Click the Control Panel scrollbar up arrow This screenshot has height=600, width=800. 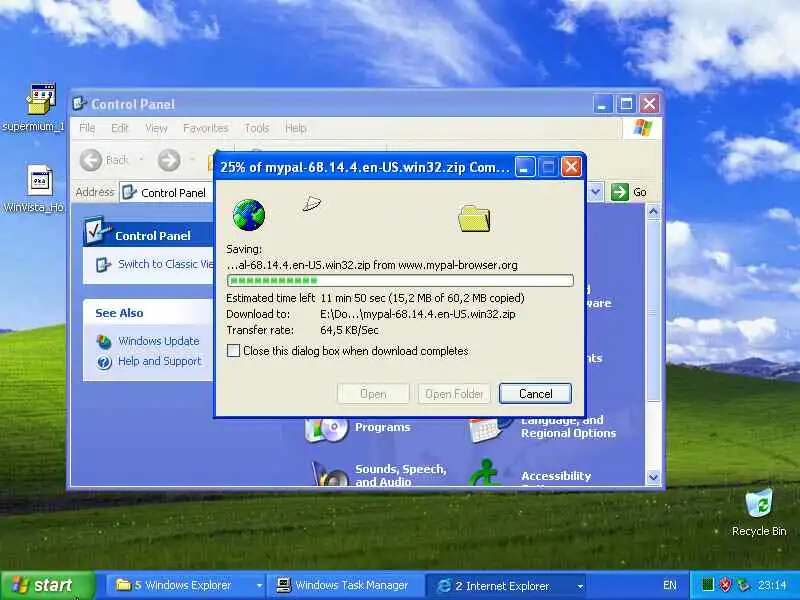coord(654,211)
